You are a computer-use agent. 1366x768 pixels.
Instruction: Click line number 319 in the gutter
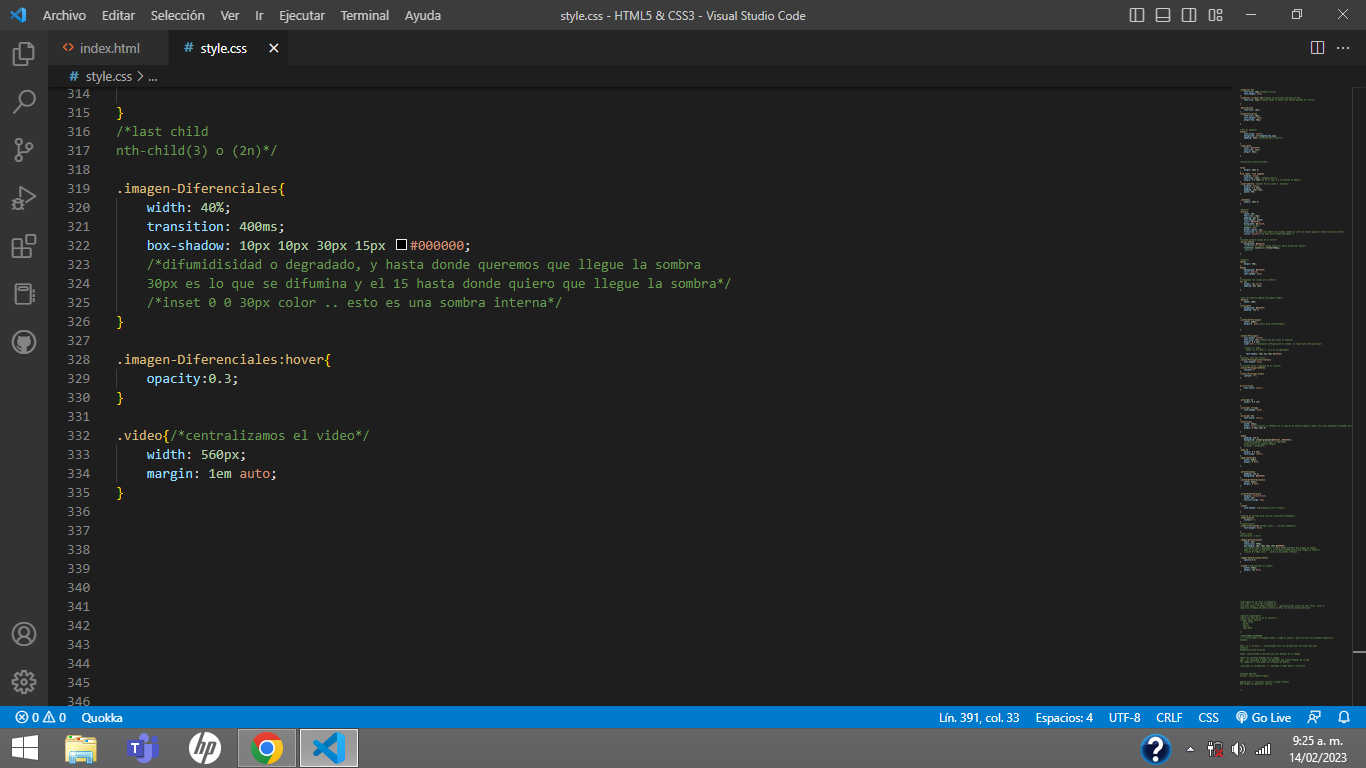pos(77,188)
